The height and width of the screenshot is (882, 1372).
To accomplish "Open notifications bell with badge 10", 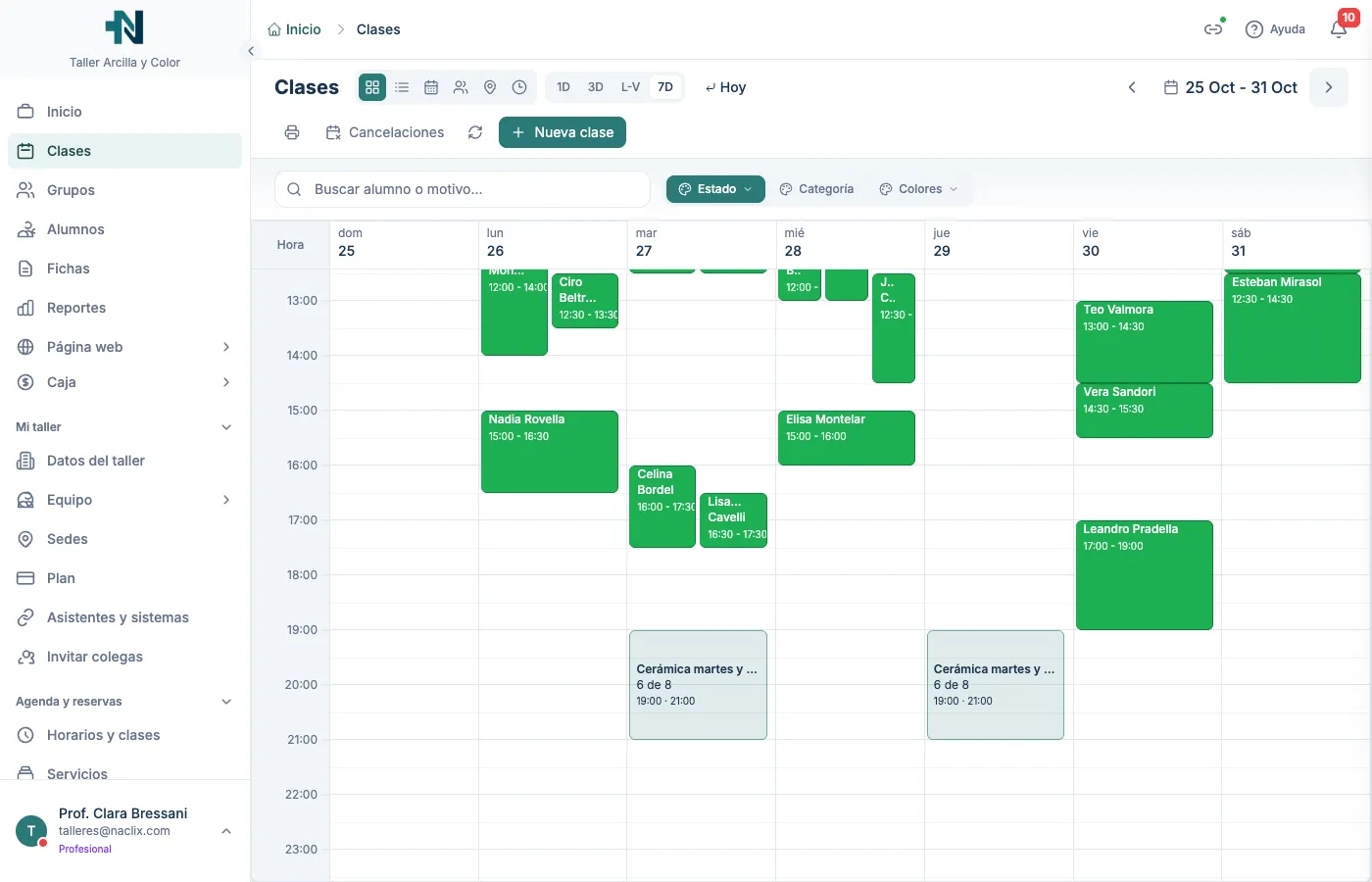I will (1339, 29).
